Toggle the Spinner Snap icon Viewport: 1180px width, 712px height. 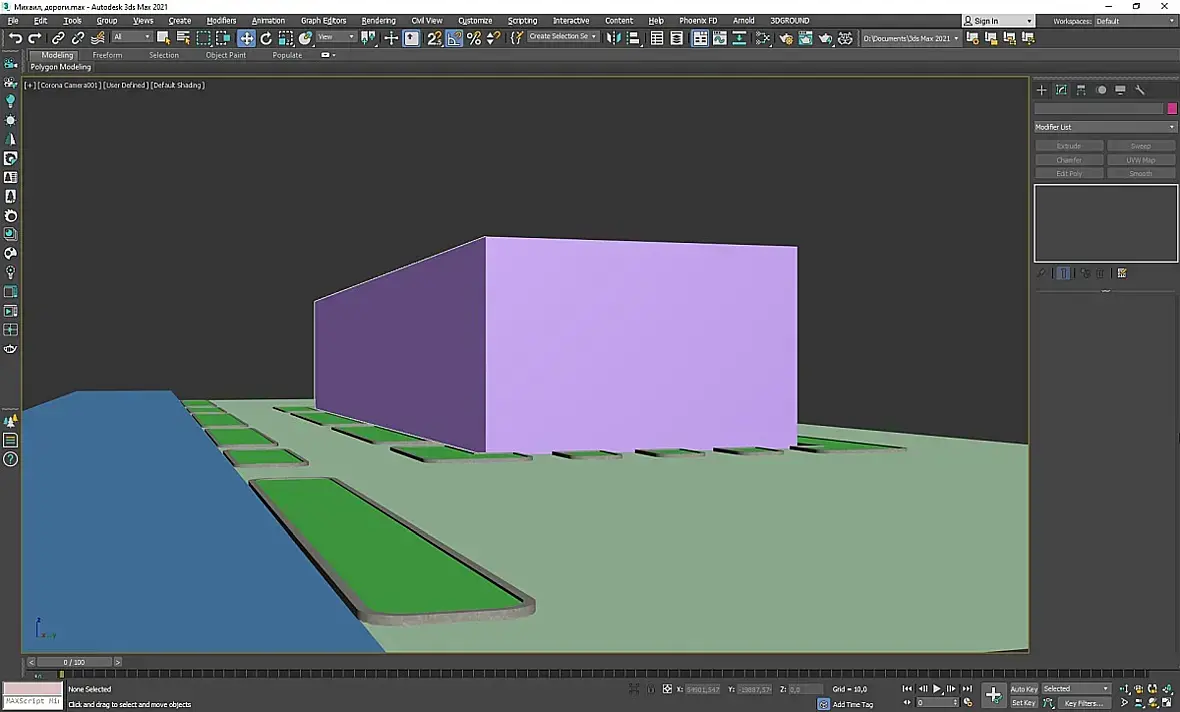click(494, 38)
